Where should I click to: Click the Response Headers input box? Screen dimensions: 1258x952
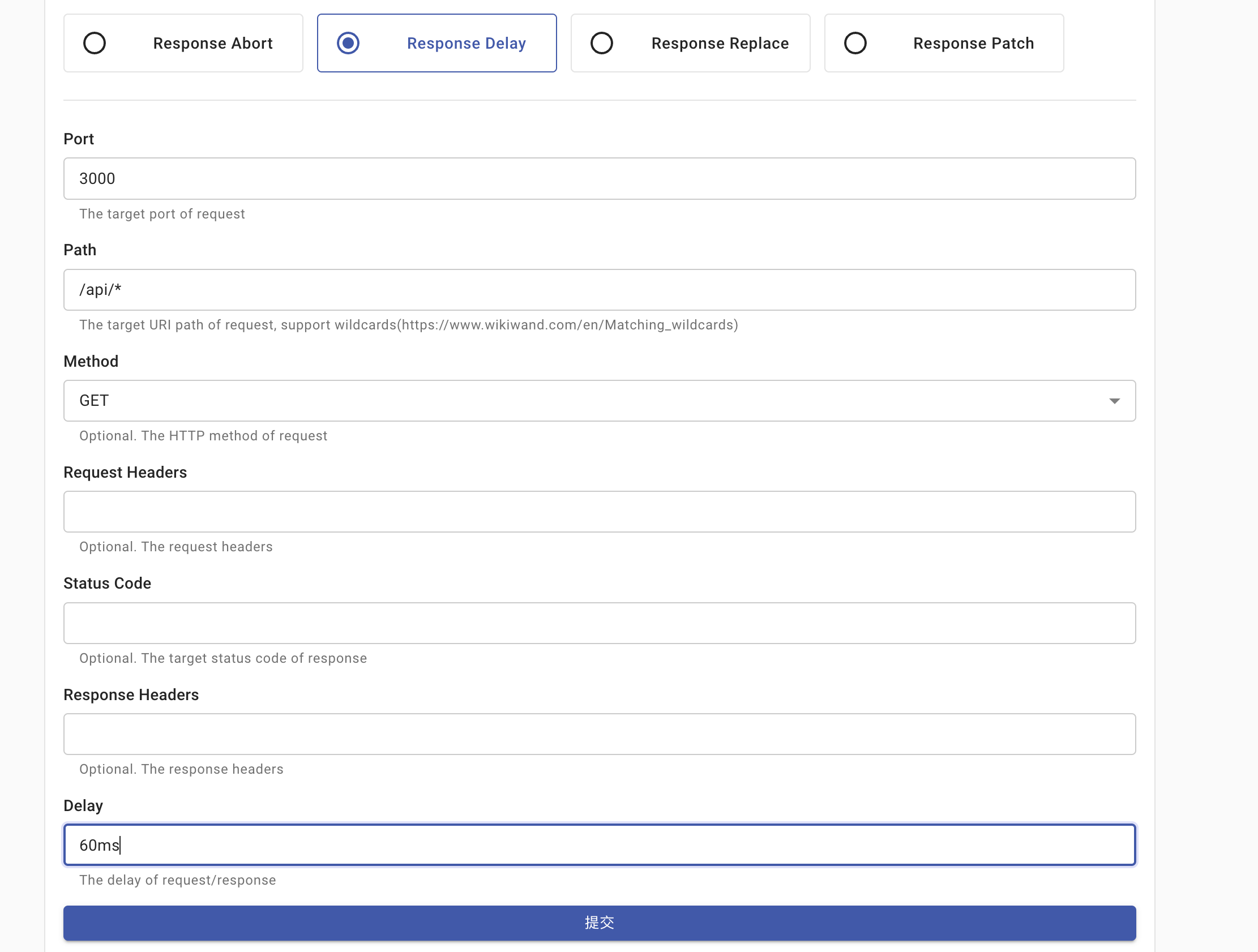tap(600, 734)
